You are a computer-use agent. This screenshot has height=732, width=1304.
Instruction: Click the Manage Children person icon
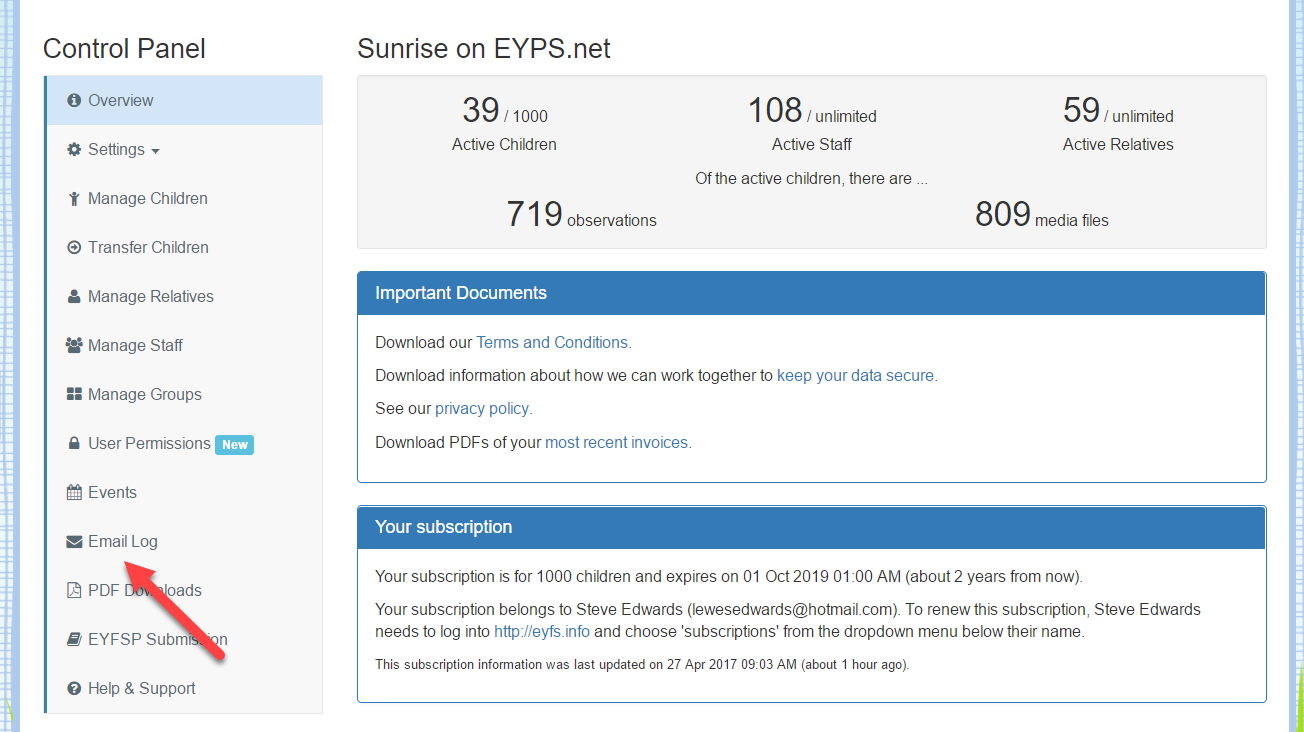(x=74, y=198)
